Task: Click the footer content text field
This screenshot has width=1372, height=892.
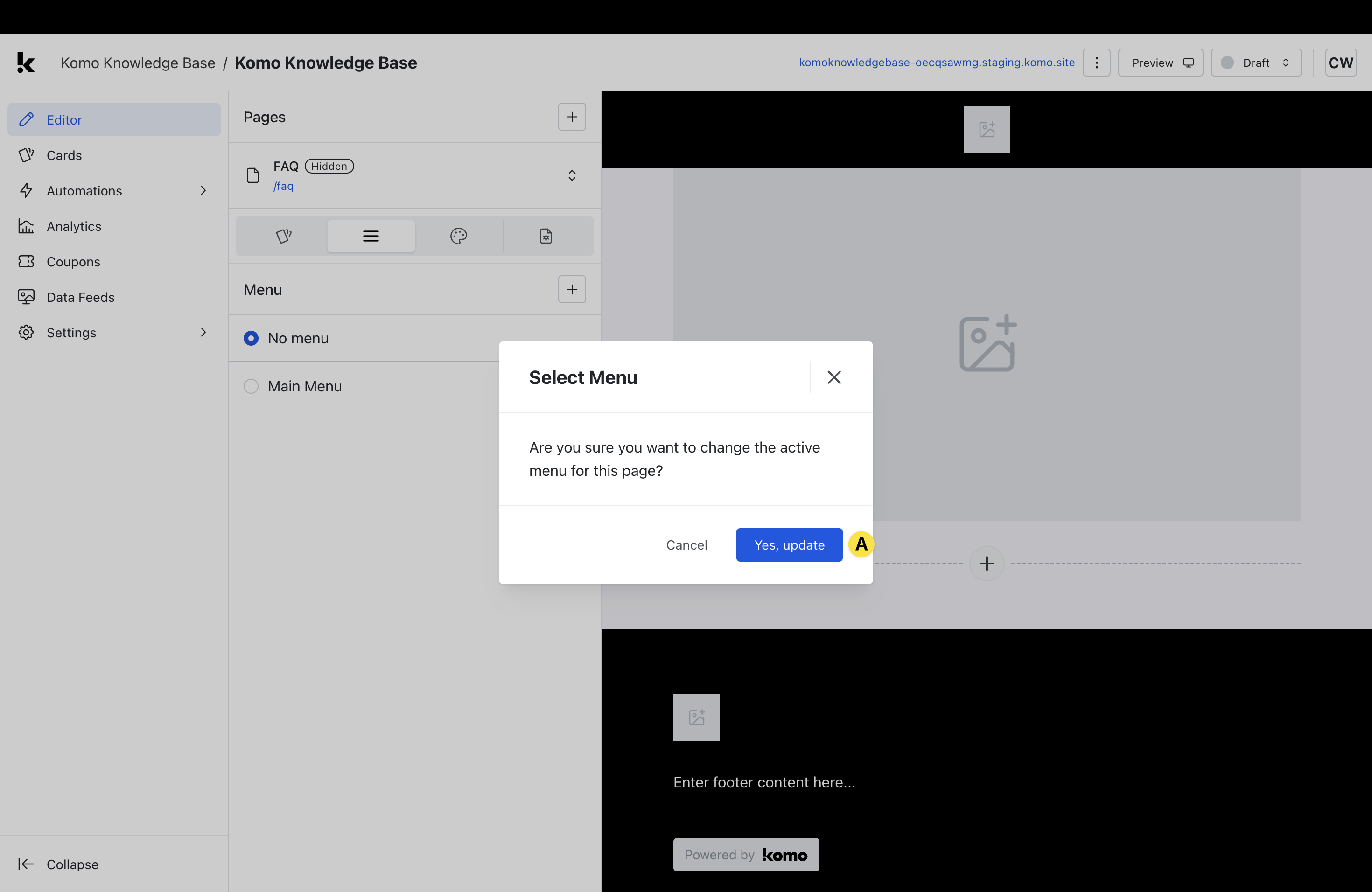Action: pyautogui.click(x=764, y=782)
